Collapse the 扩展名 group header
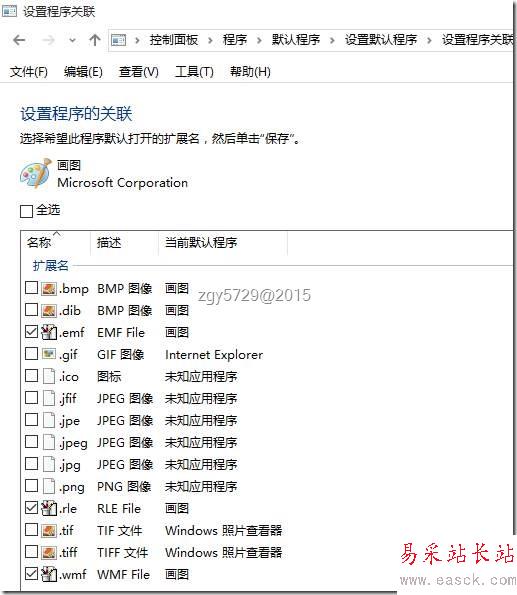The width and height of the screenshot is (517, 595). click(x=50, y=266)
